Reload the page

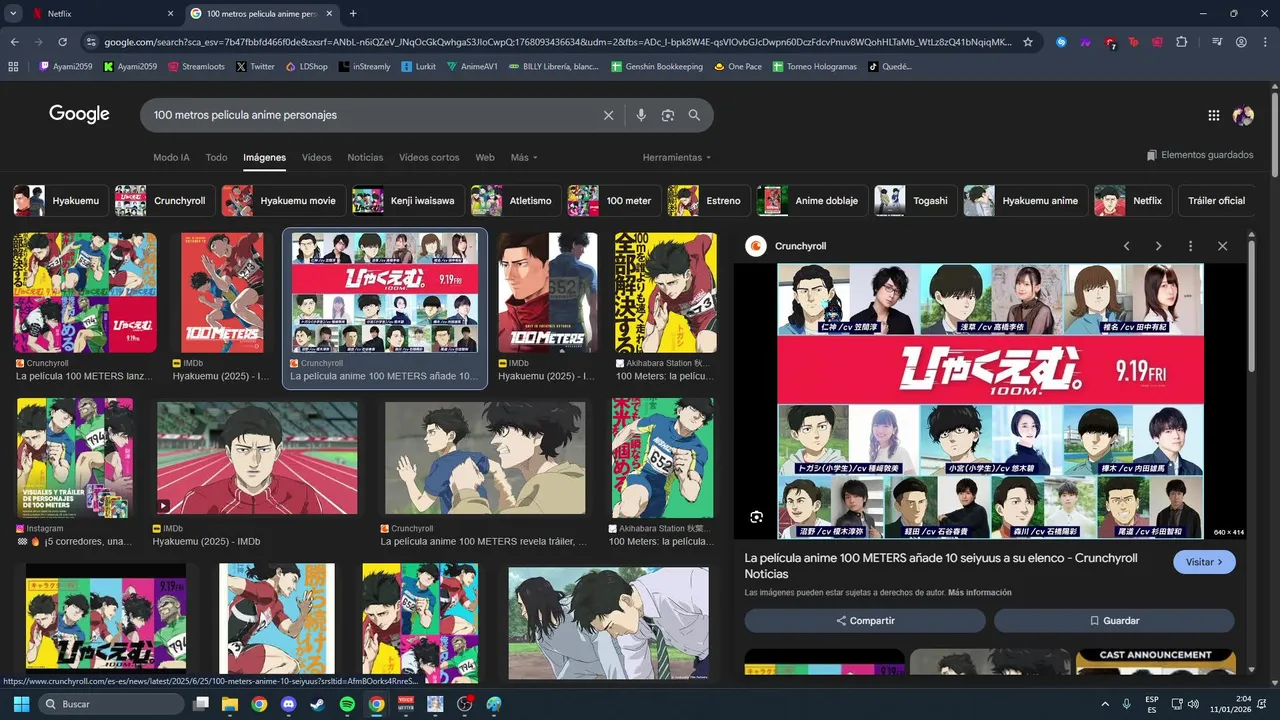click(63, 42)
